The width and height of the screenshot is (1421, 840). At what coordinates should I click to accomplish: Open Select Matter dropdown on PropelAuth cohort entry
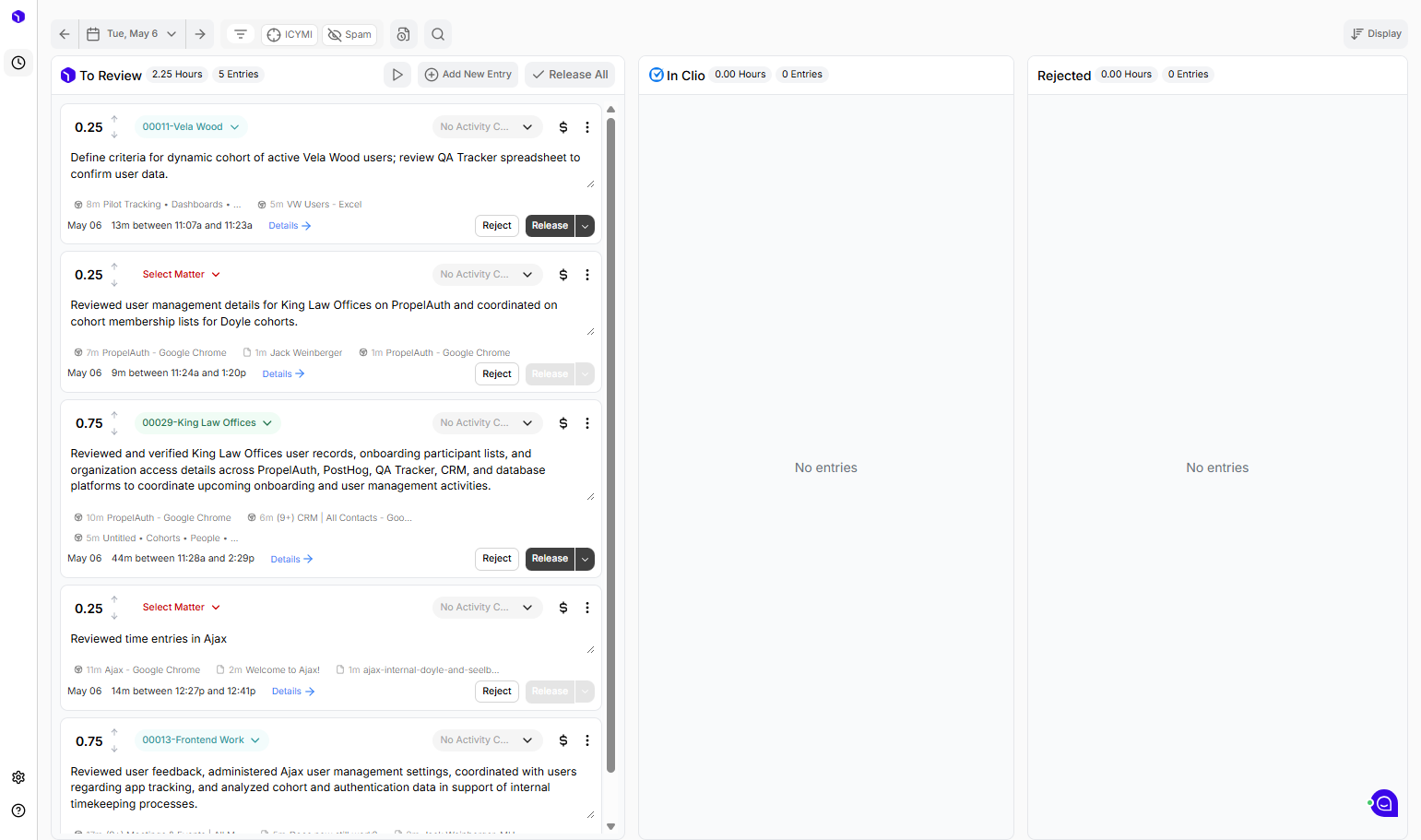(x=181, y=275)
